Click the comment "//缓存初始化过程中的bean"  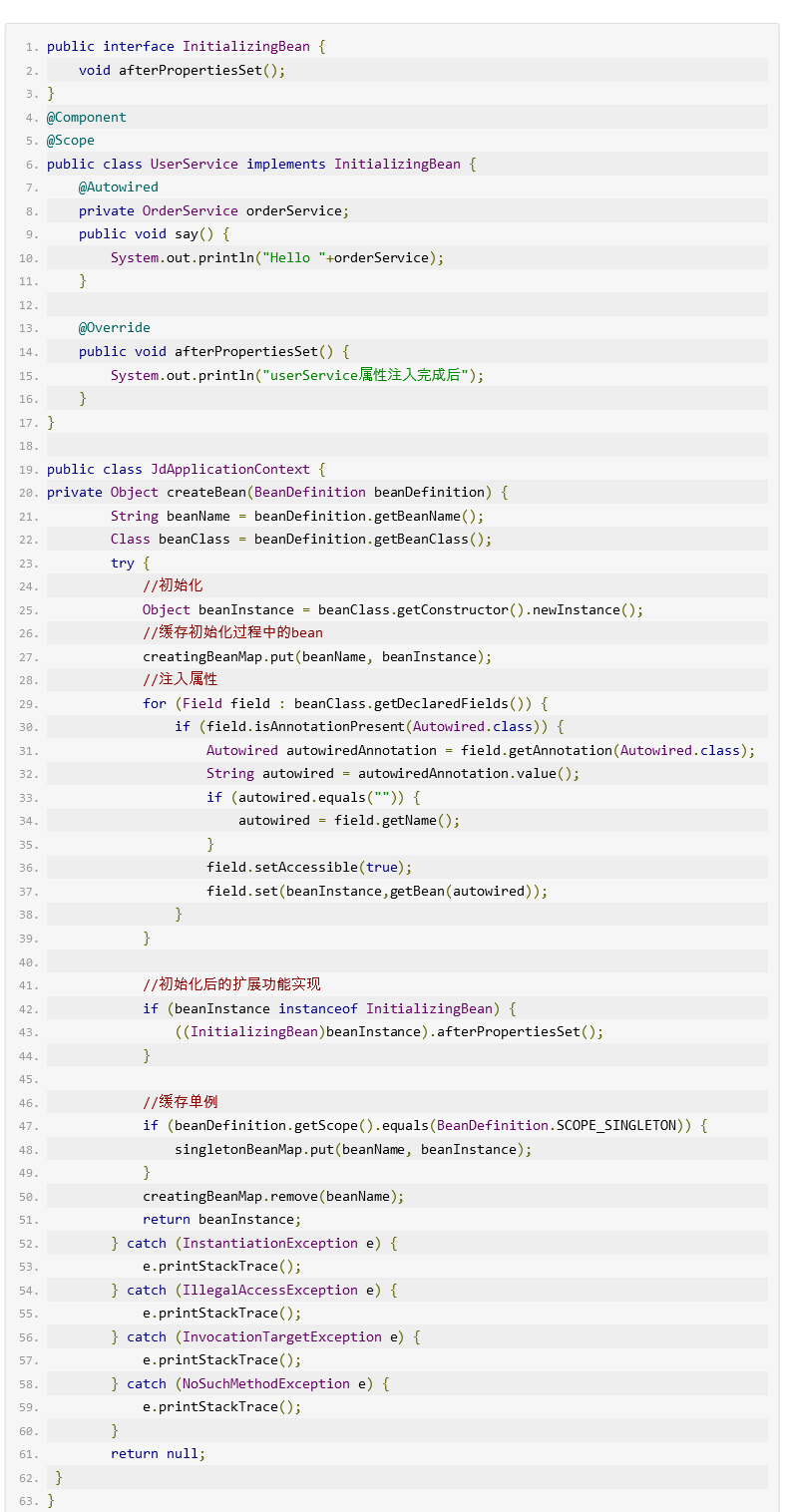[233, 632]
